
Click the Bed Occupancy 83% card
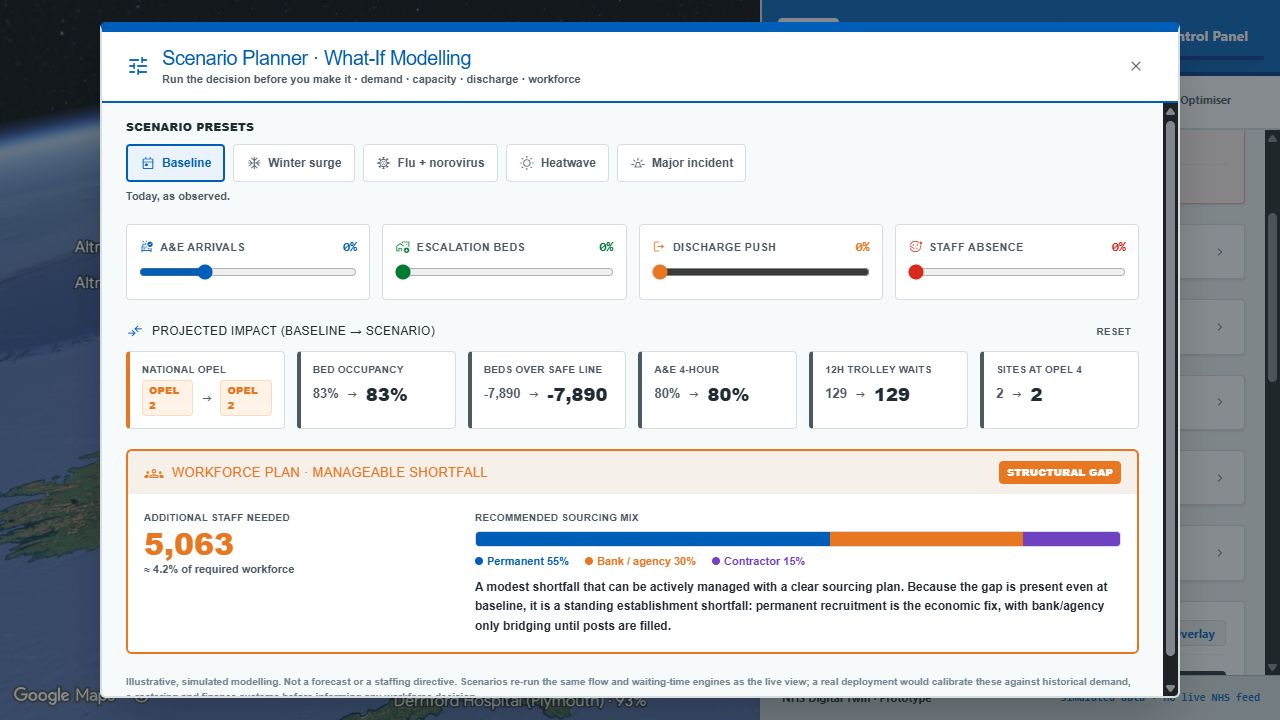tap(376, 390)
